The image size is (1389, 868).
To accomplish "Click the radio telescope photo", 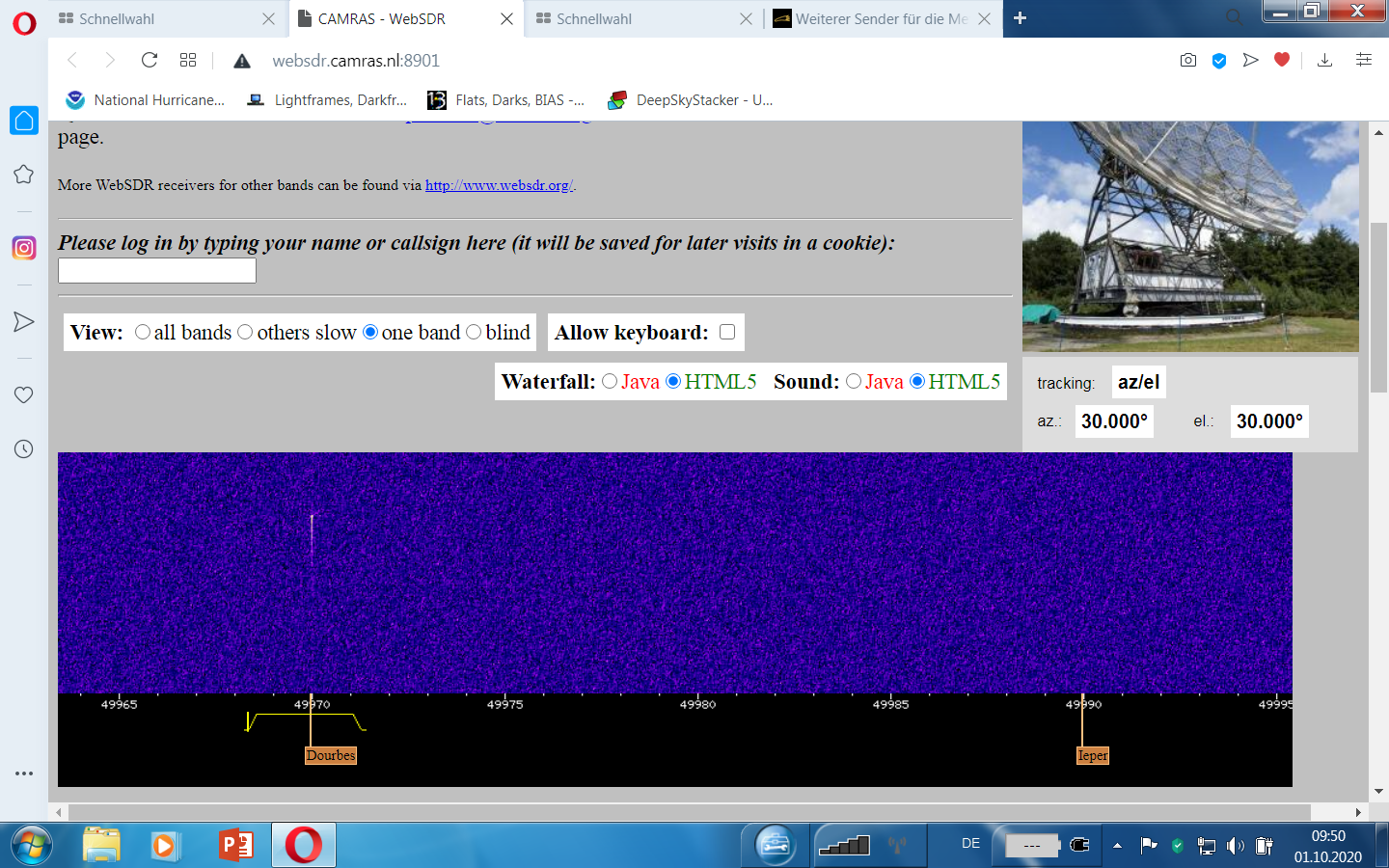I will tap(1190, 236).
